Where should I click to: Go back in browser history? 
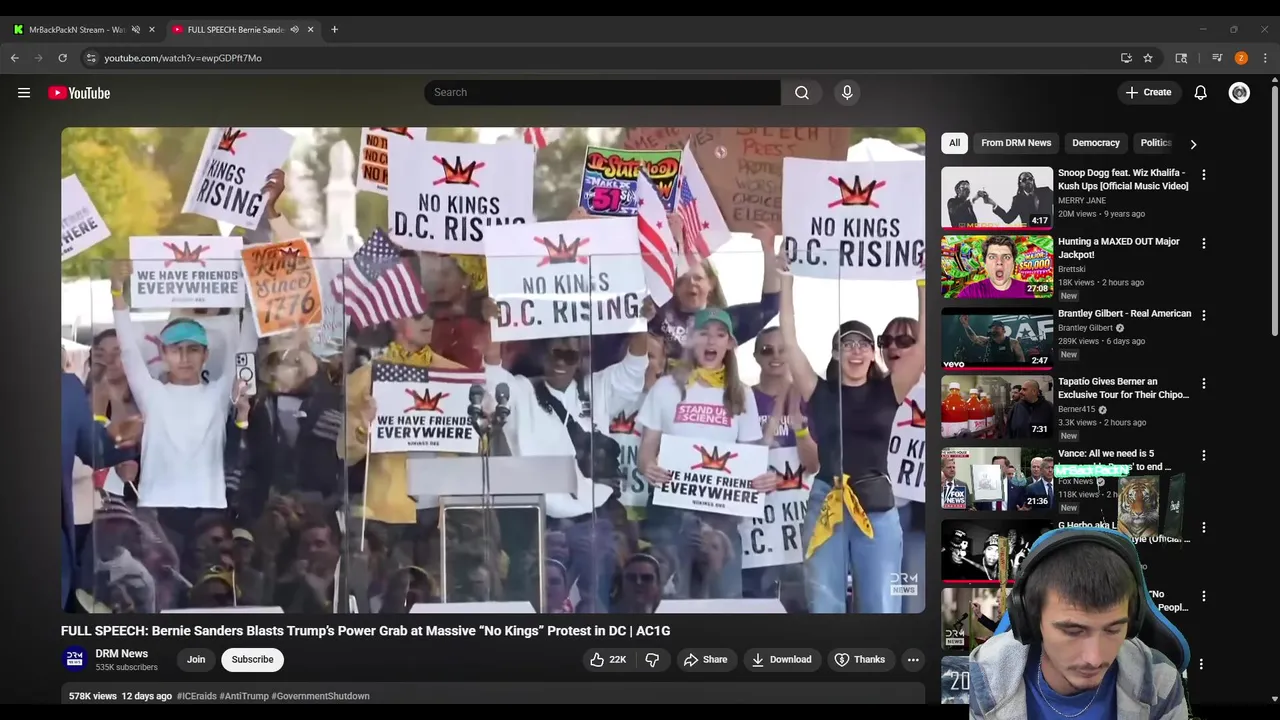(15, 58)
